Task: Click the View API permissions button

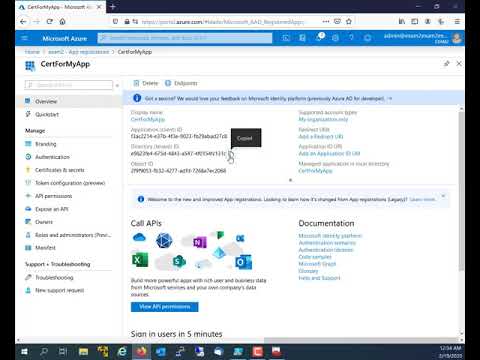Action: (x=164, y=307)
